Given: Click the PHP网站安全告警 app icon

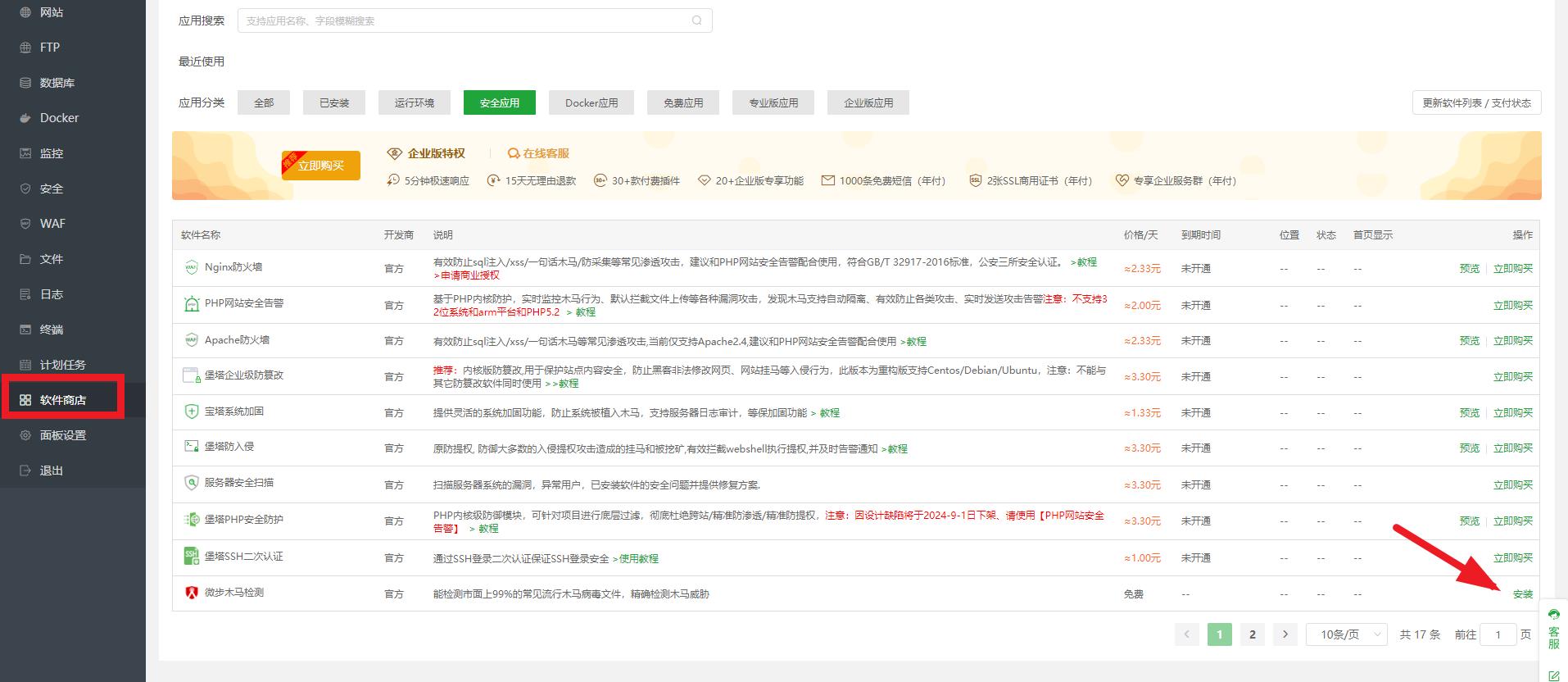Looking at the screenshot, I should [191, 304].
